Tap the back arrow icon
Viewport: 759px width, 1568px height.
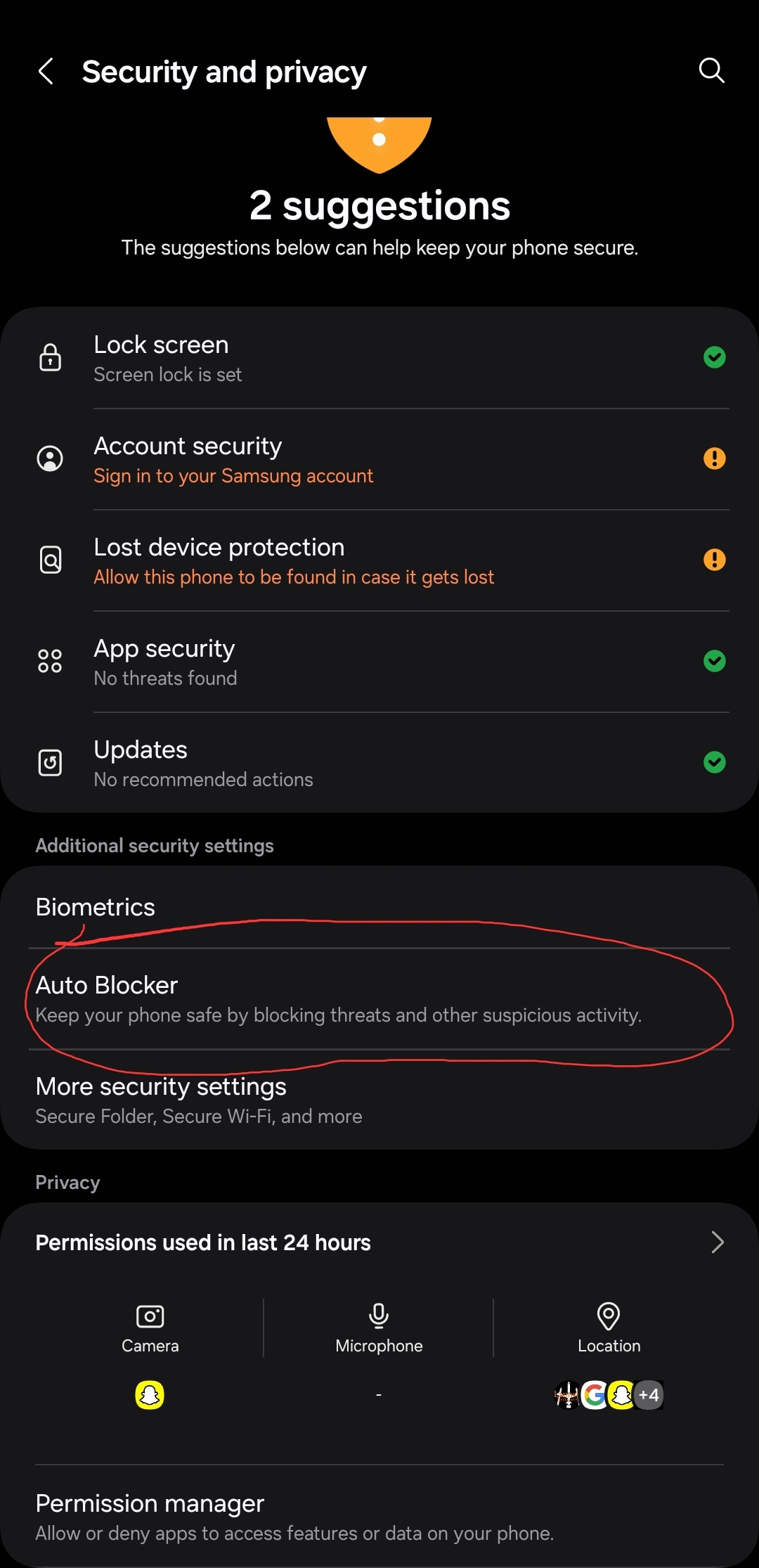click(46, 71)
